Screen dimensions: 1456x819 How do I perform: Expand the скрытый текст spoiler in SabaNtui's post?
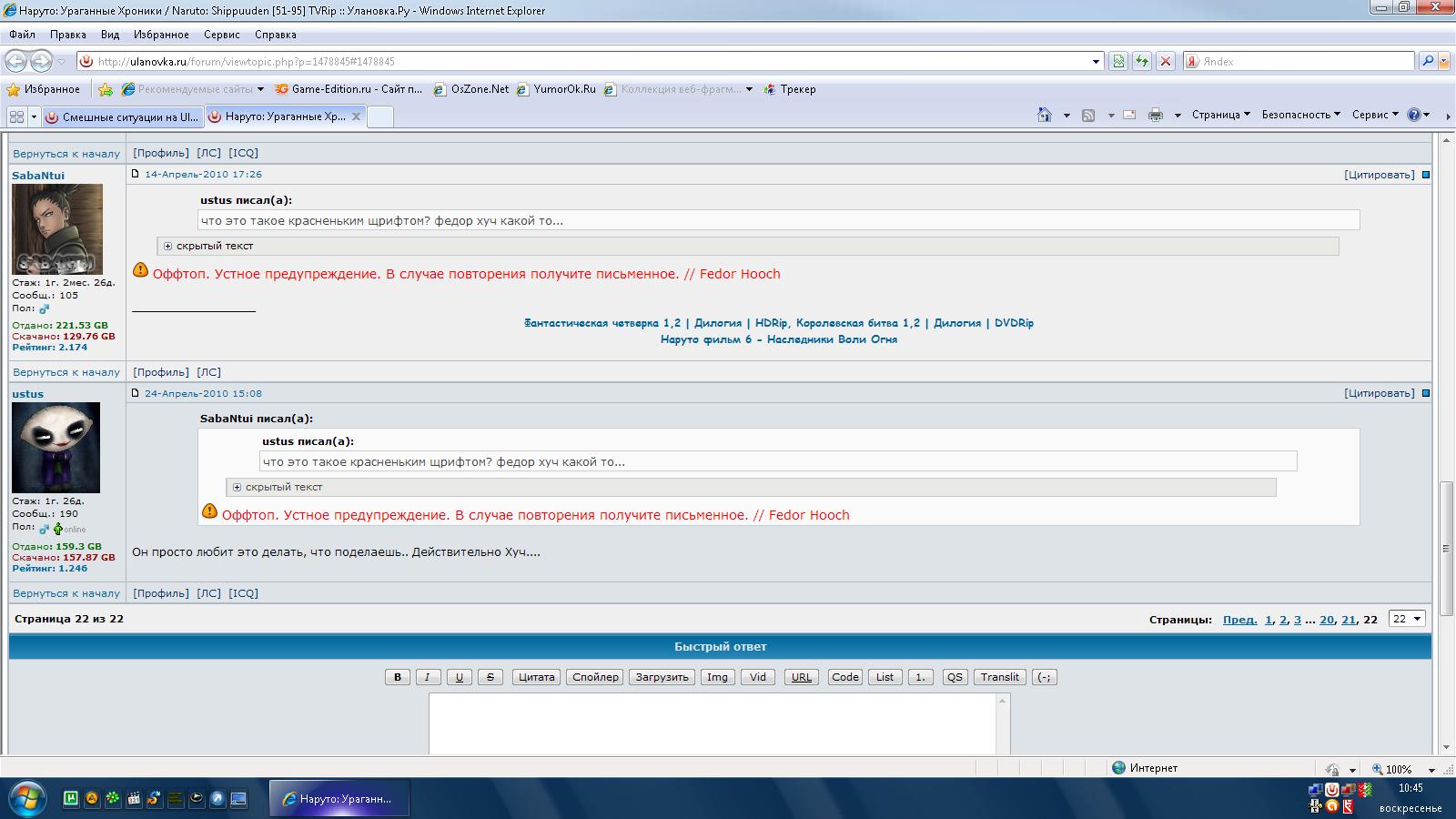pos(167,246)
